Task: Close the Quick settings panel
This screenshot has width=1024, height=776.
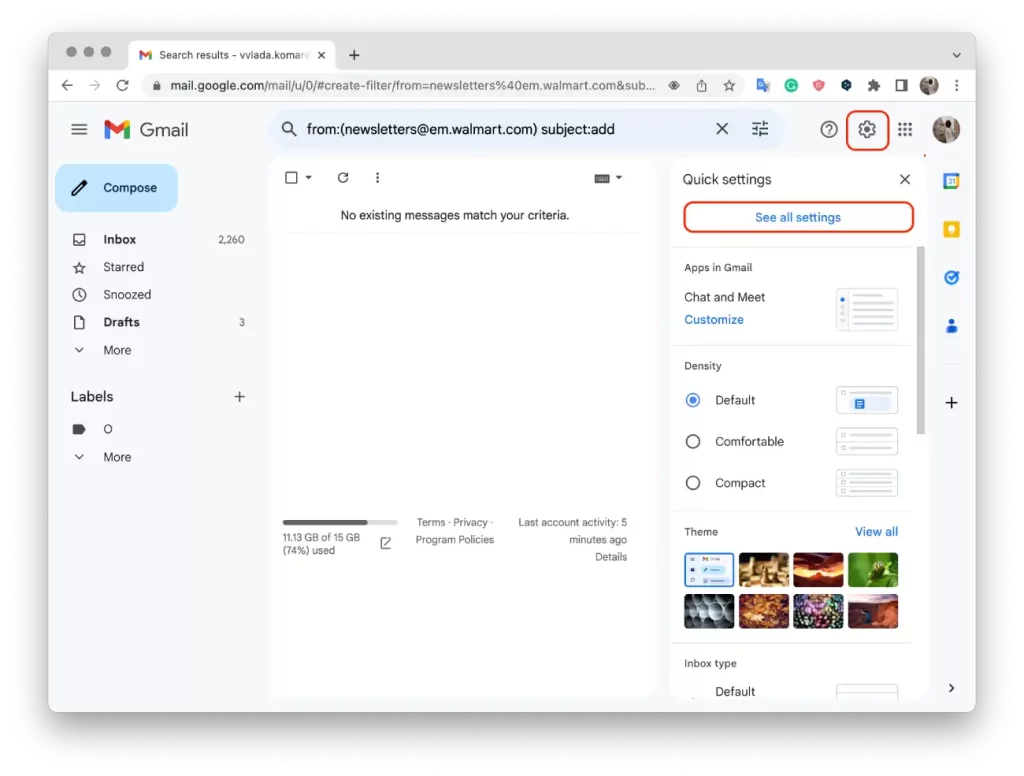Action: pyautogui.click(x=904, y=179)
